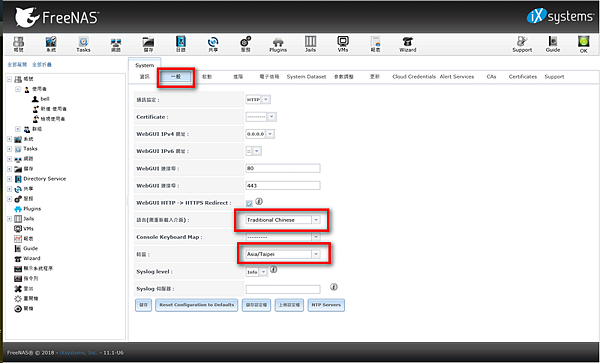Viewport: 600px width, 363px height.
Task: Open Storage icon in top toolbar
Action: [148, 44]
